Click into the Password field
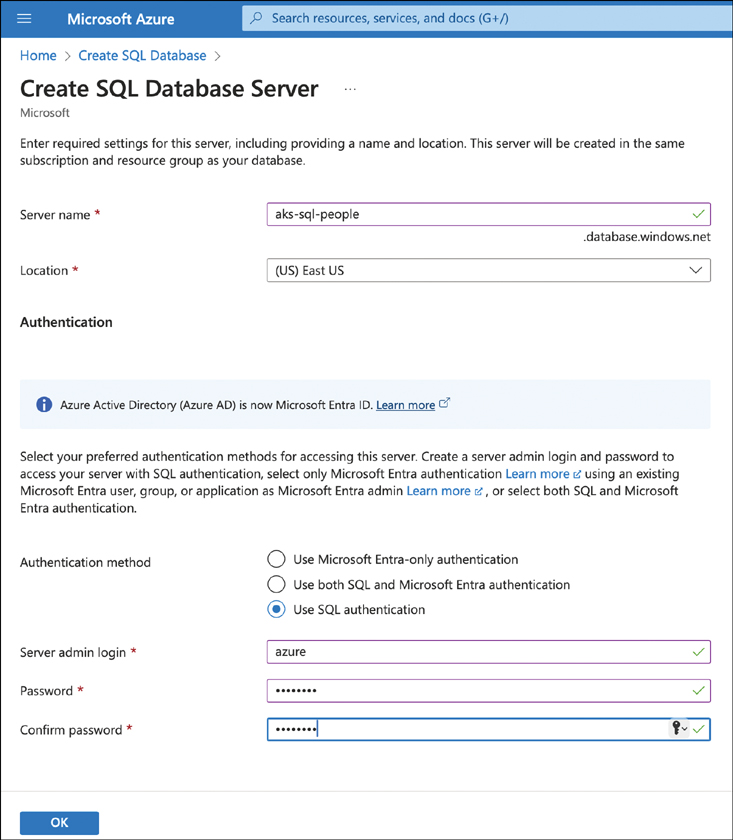This screenshot has height=840, width=733. click(x=480, y=691)
